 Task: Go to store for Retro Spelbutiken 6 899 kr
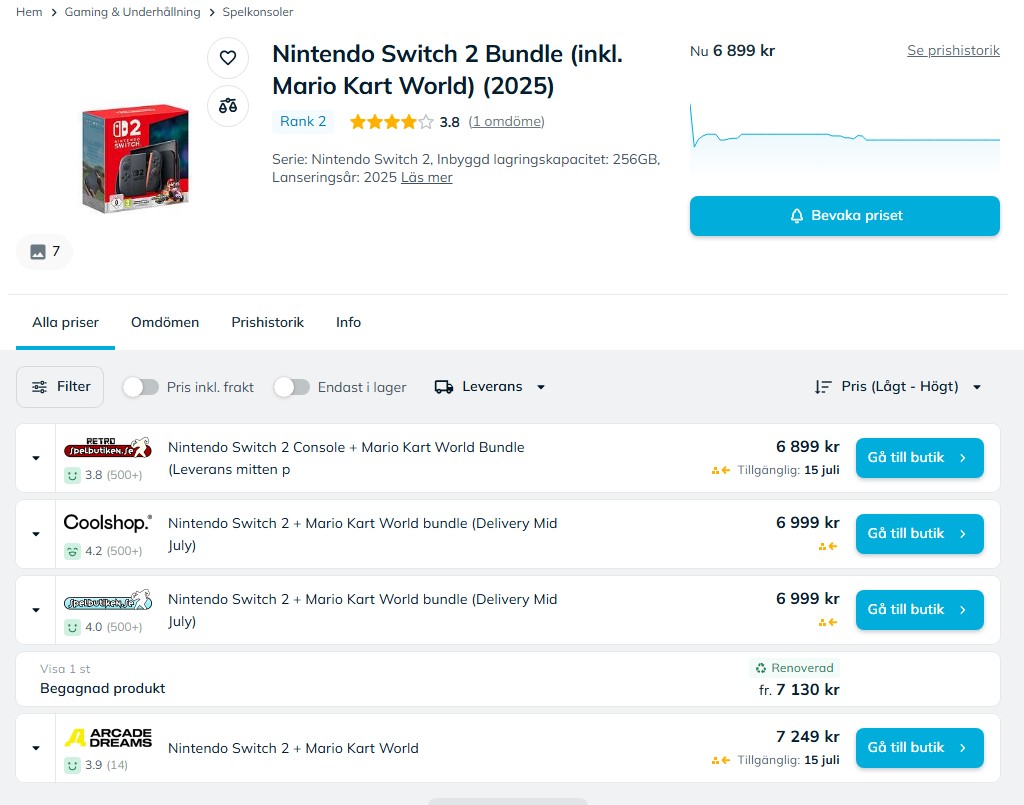click(x=920, y=458)
